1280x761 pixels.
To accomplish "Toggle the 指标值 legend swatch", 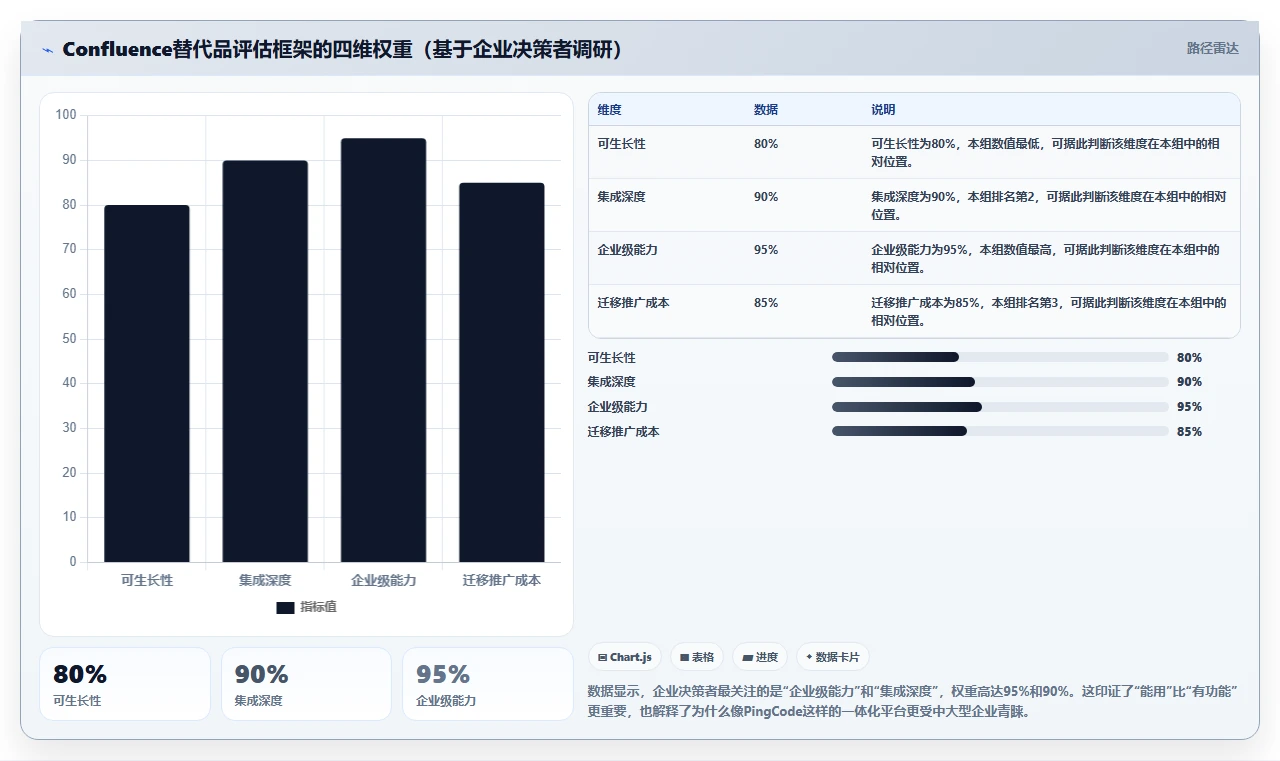I will click(285, 608).
